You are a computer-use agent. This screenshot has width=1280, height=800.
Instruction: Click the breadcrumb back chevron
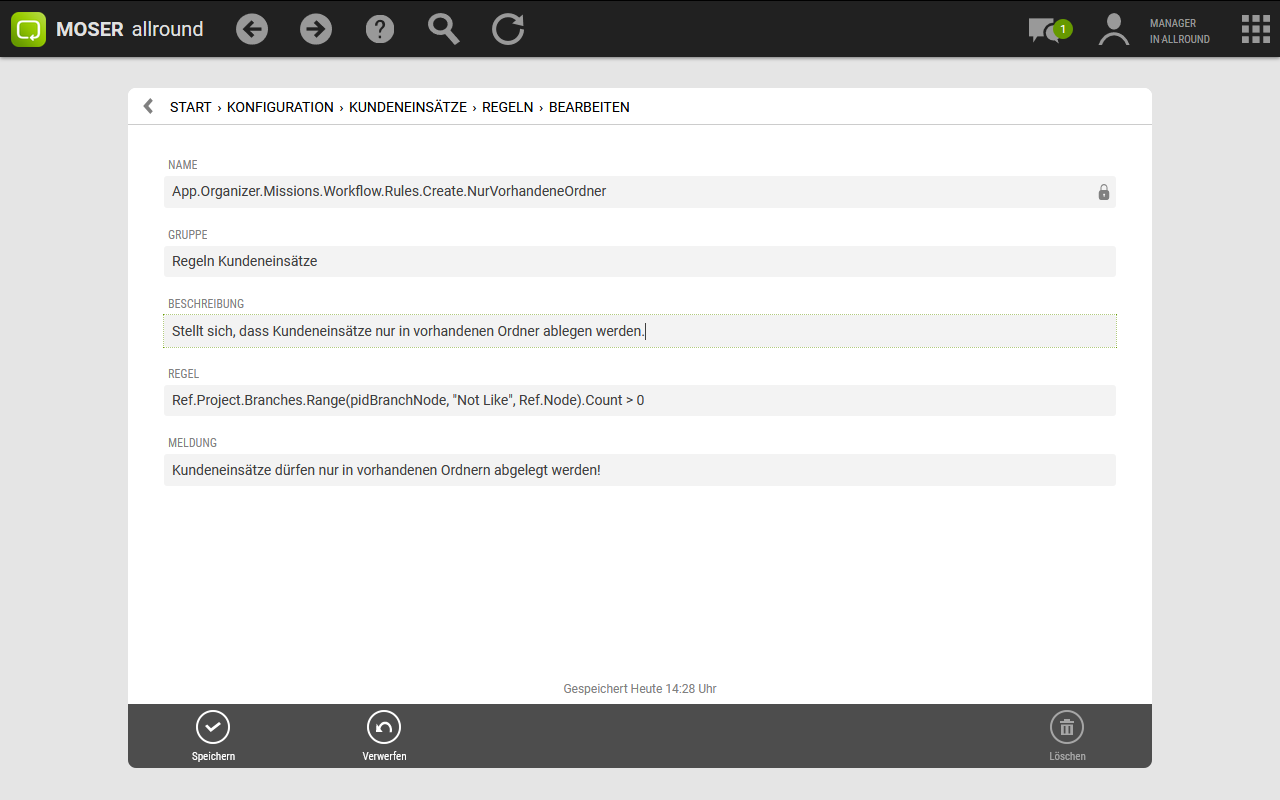click(x=148, y=106)
